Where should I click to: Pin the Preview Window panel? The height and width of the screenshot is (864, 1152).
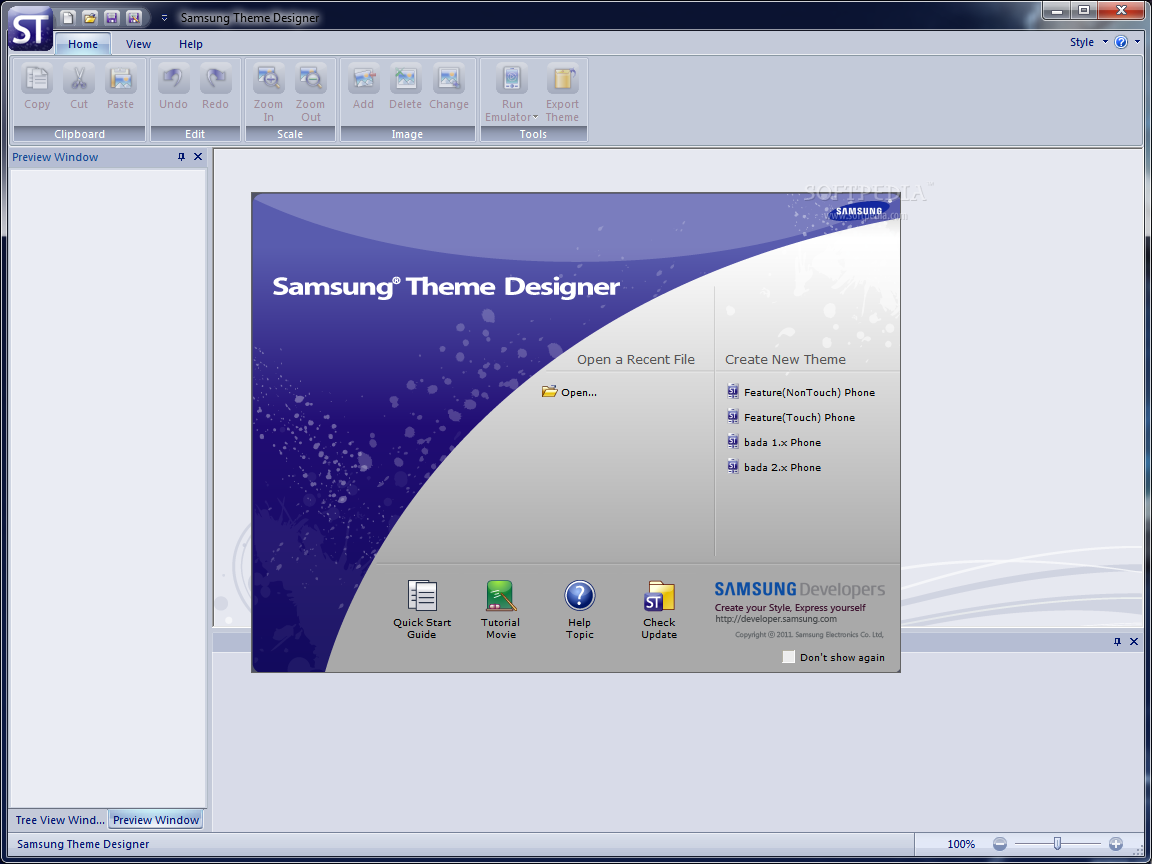pos(181,156)
